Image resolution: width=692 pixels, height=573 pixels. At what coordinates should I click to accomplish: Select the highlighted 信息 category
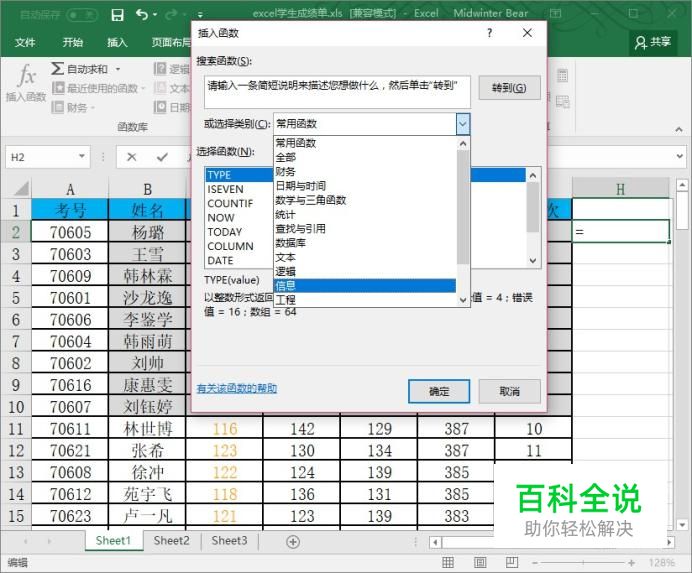tap(365, 286)
